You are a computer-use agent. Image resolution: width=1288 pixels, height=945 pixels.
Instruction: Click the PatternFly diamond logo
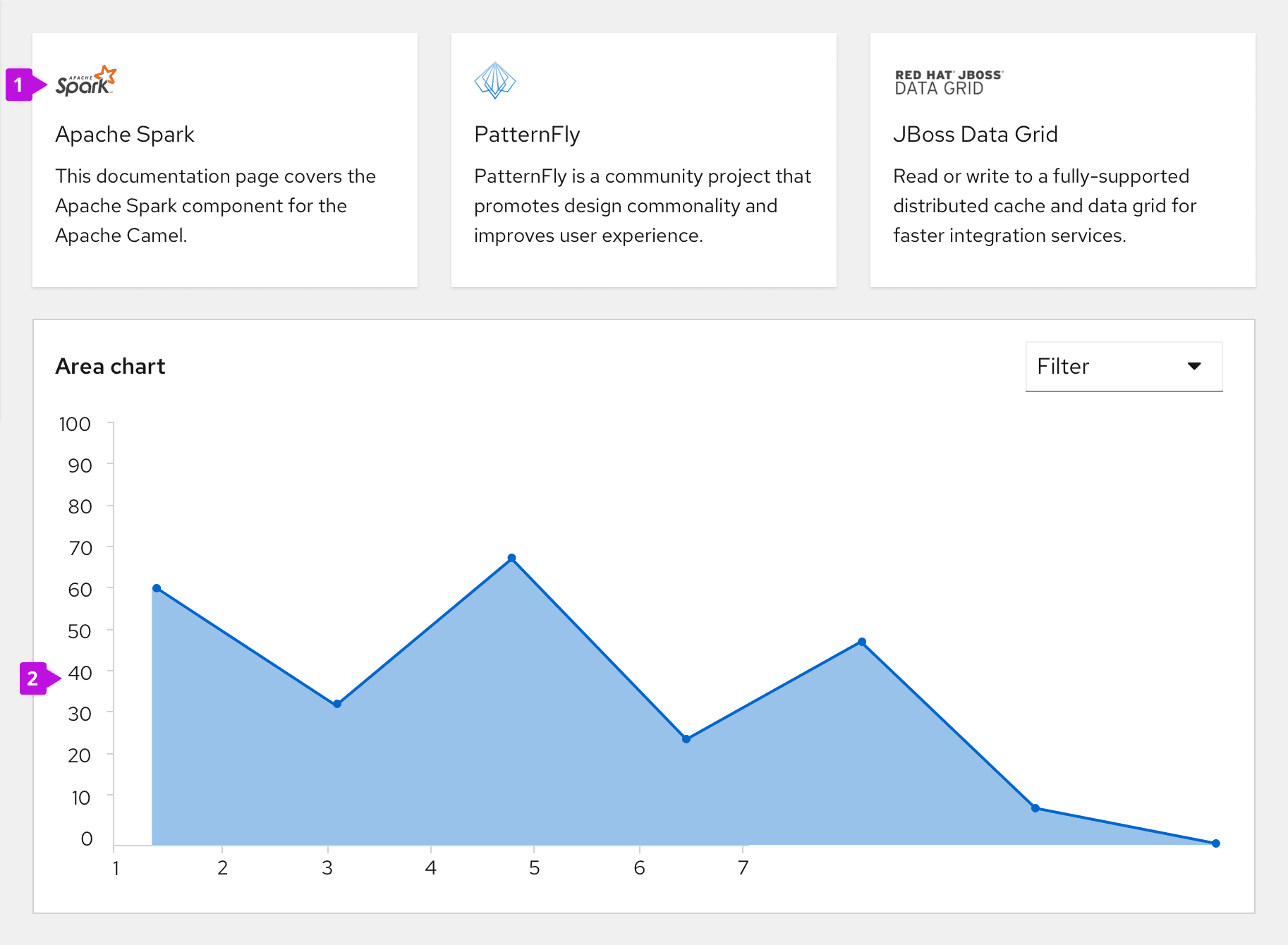click(495, 80)
